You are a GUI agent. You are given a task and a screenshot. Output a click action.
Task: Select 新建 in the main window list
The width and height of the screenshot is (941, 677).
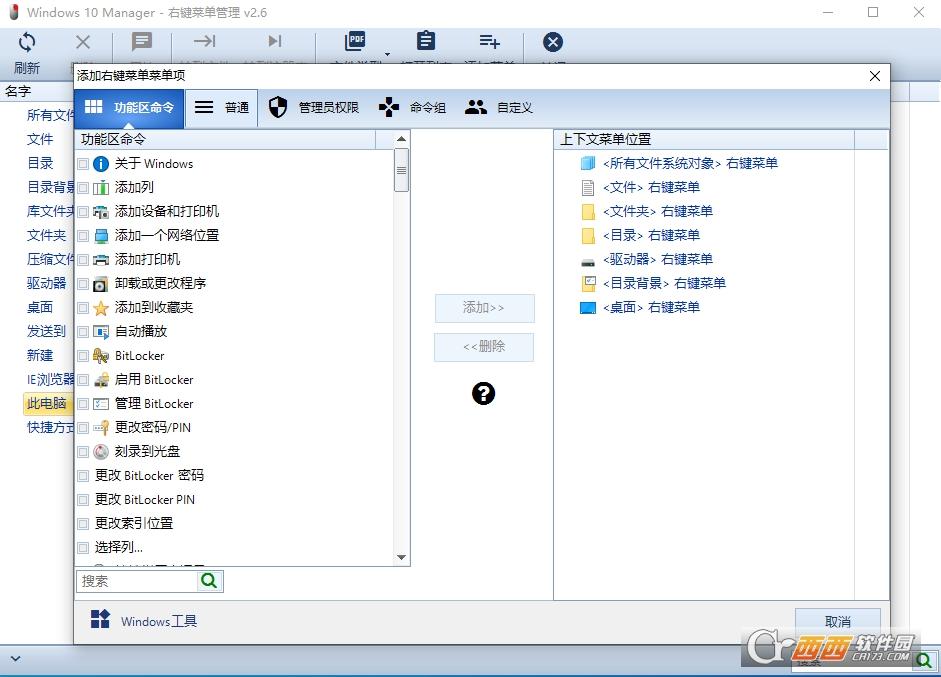[x=40, y=355]
